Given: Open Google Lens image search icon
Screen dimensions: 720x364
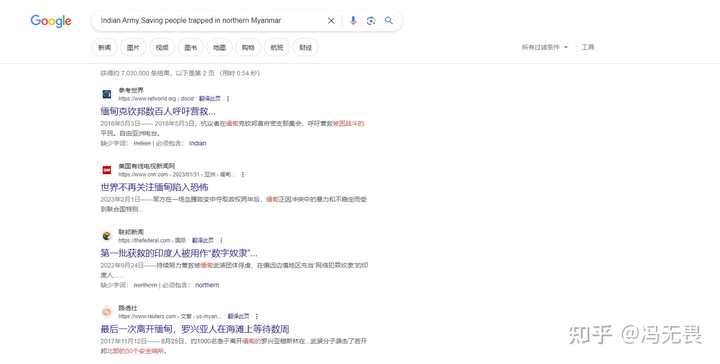Looking at the screenshot, I should [371, 21].
